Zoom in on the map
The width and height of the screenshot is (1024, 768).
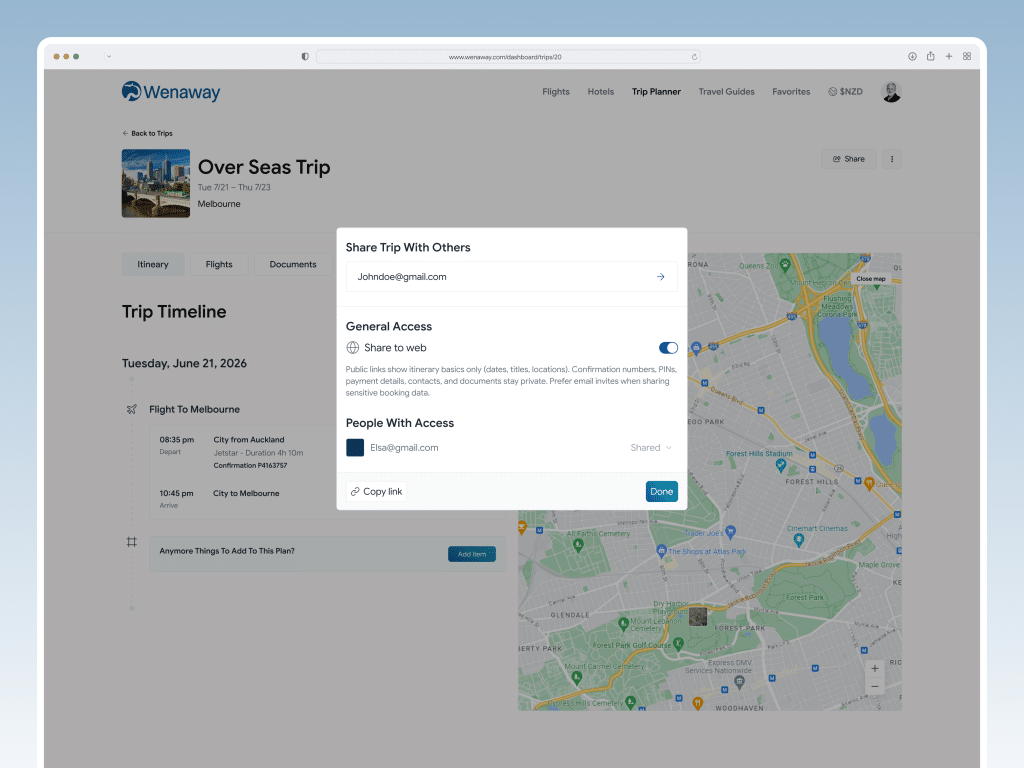[874, 668]
